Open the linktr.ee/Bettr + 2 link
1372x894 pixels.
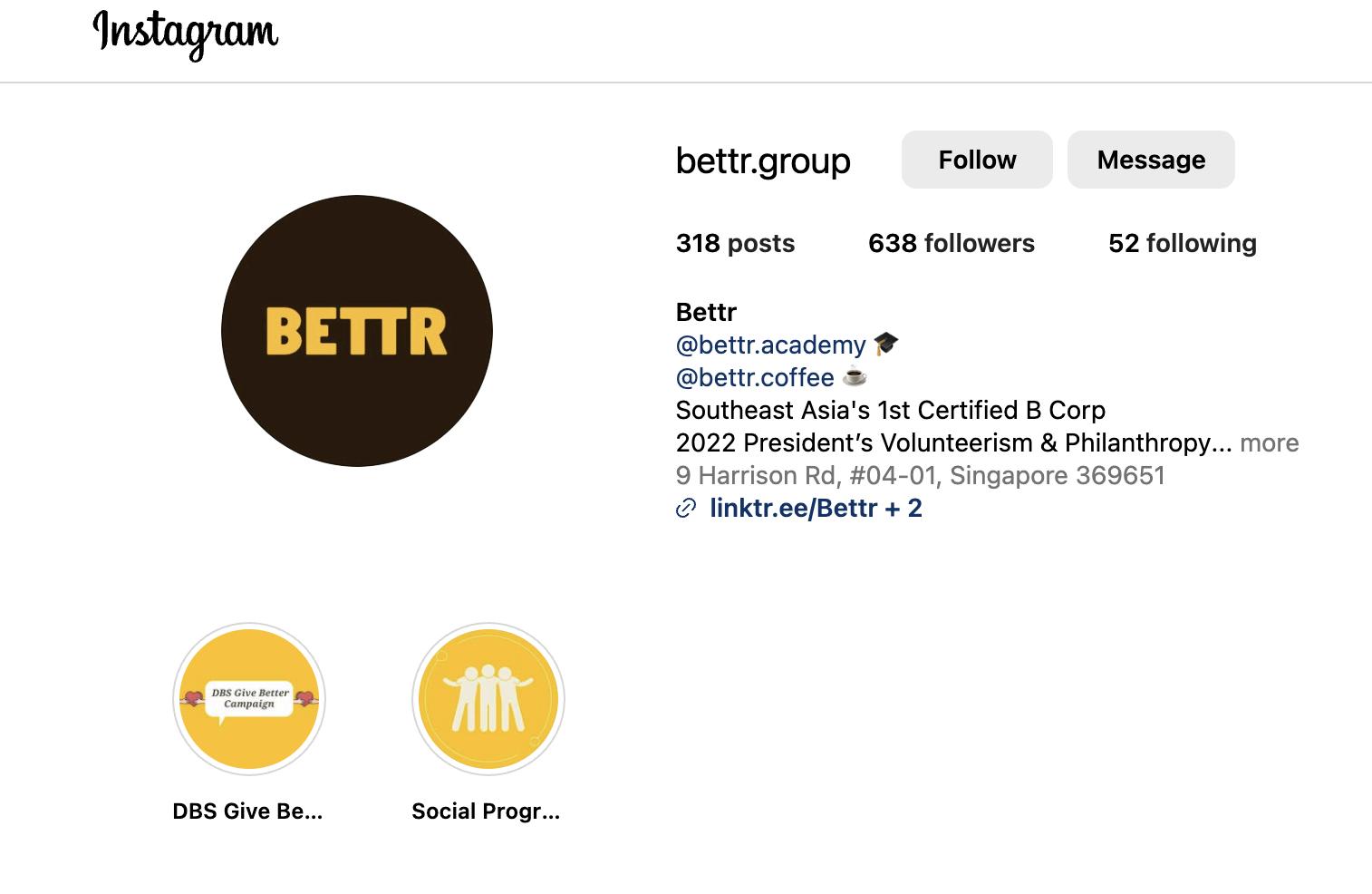coord(816,508)
